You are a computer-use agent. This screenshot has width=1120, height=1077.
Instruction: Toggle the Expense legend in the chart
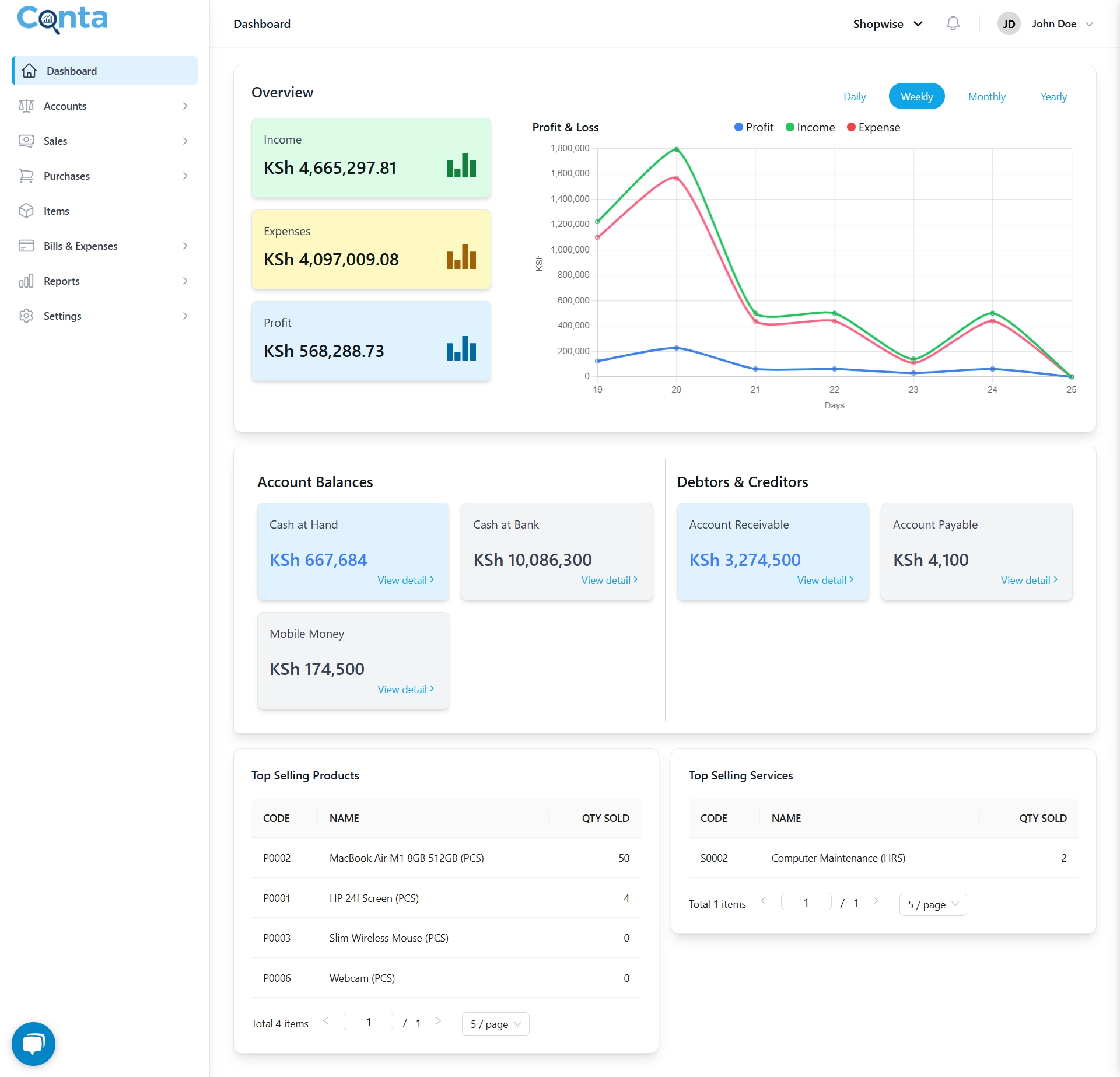click(x=873, y=127)
